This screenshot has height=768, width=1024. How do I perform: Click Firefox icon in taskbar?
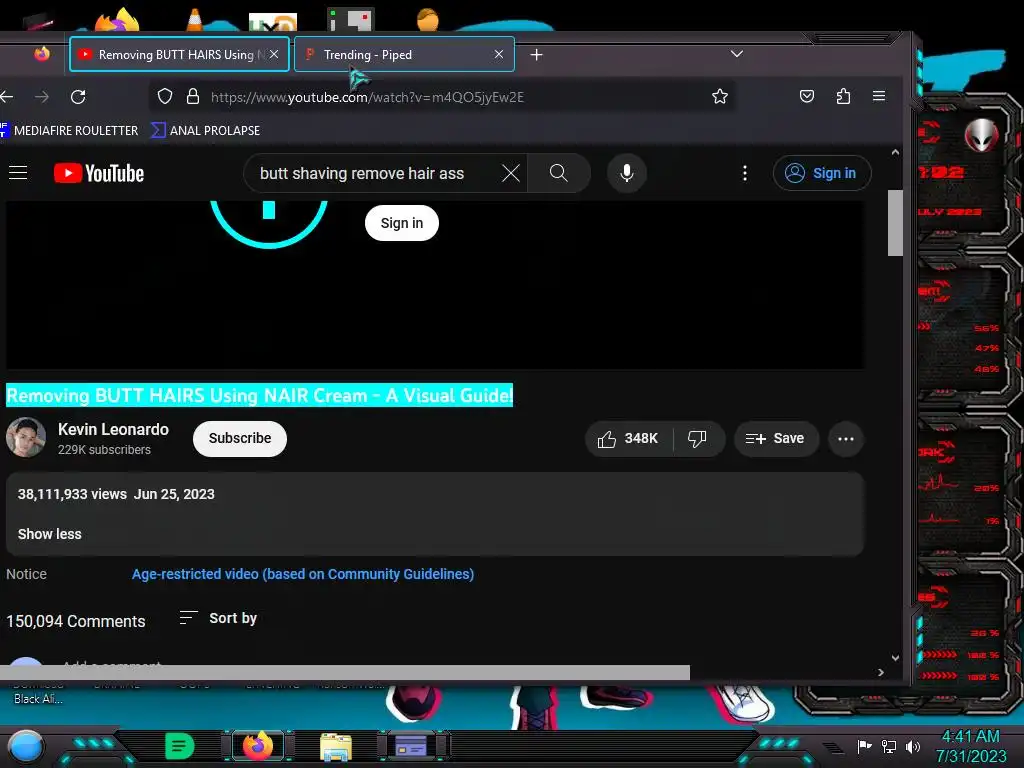coord(258,746)
